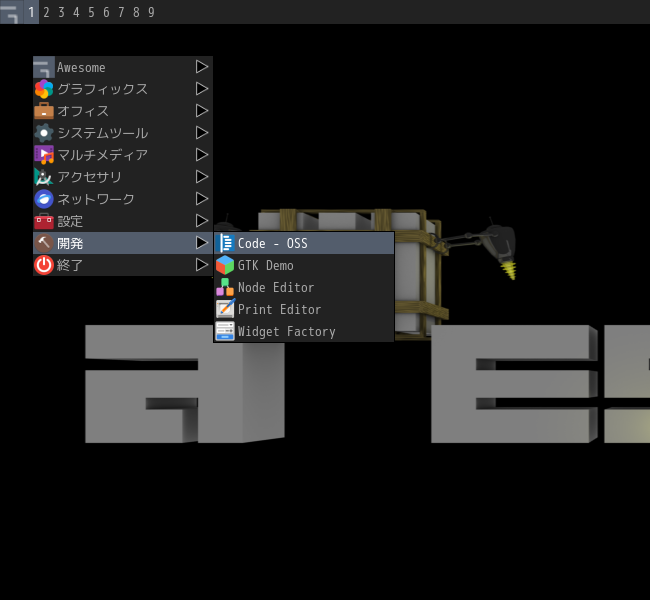Expand the オフィス submenu arrow
The height and width of the screenshot is (600, 650).
(x=202, y=111)
